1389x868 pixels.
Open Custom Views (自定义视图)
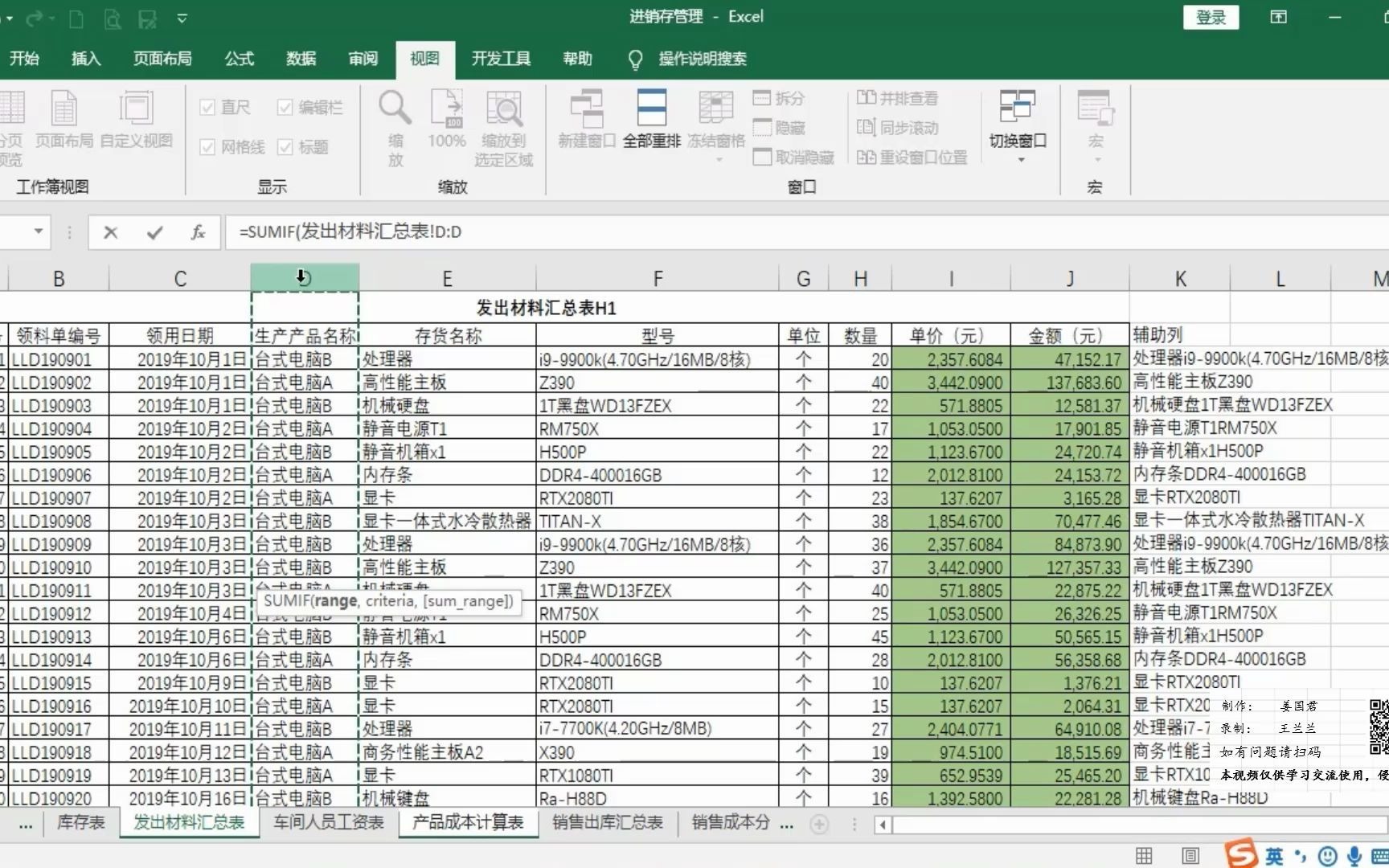pos(136,119)
